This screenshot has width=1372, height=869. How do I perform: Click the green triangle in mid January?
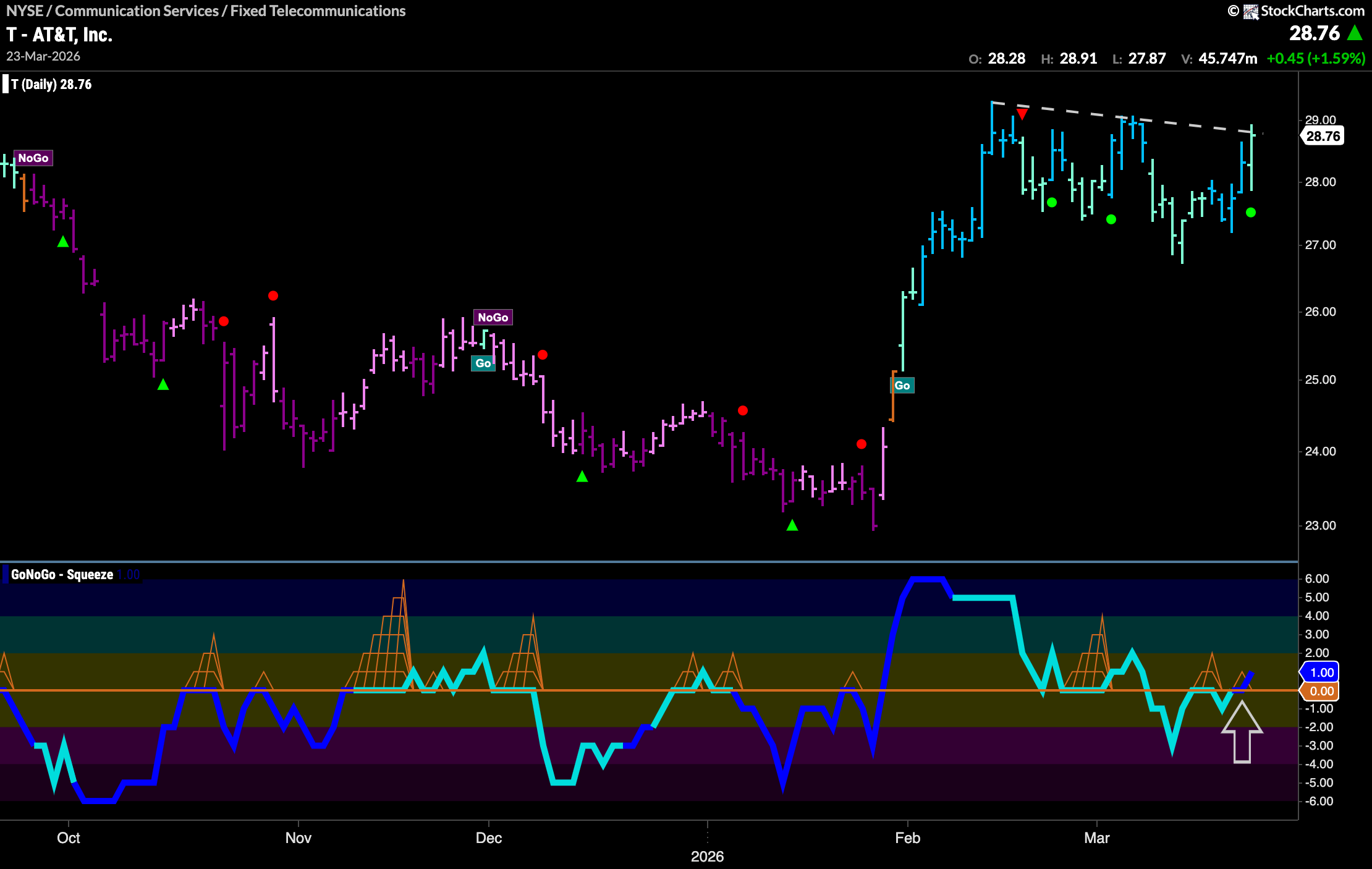(x=792, y=525)
